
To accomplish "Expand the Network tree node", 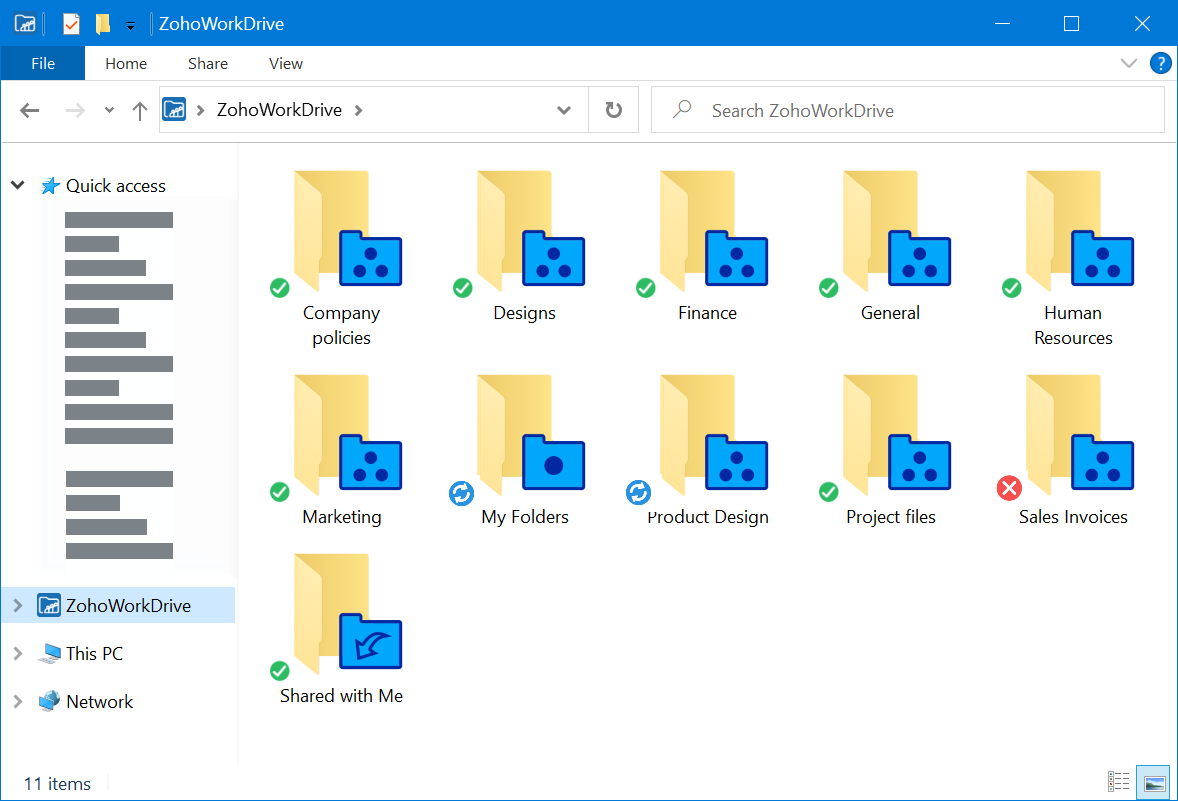I will point(18,701).
